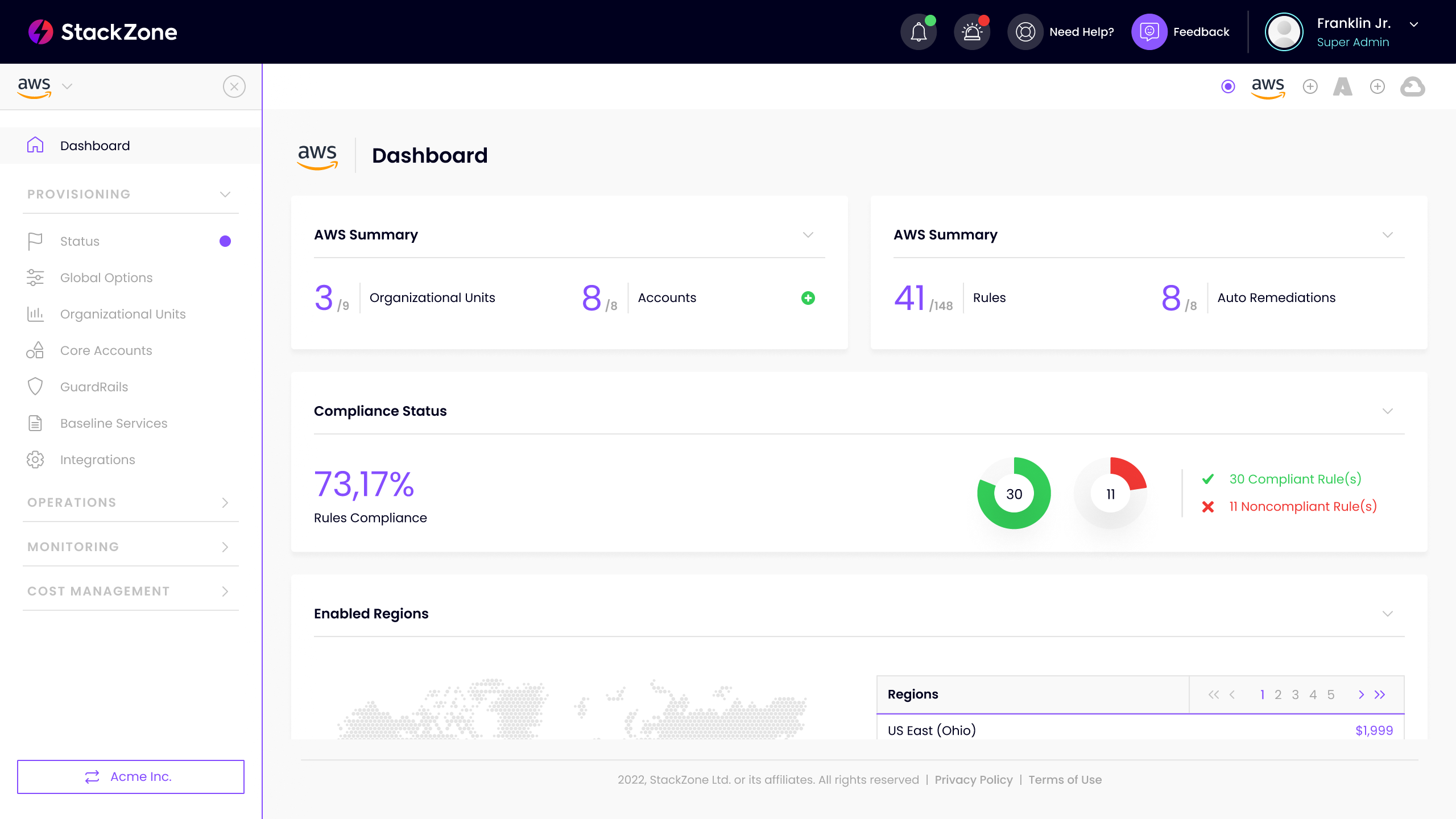Click the $1,999 region cost value
This screenshot has height=819, width=1456.
(1374, 730)
